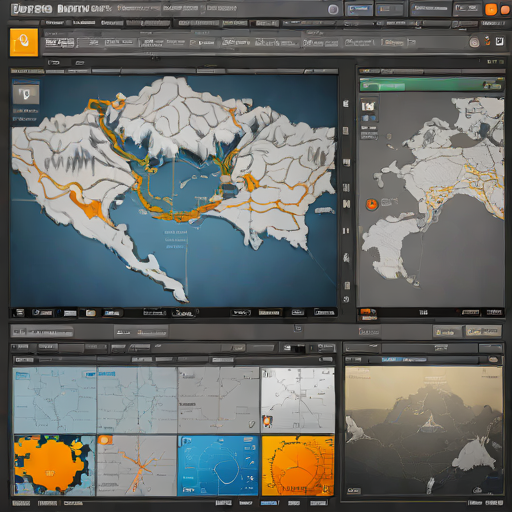The width and height of the screenshot is (512, 512).
Task: Click the top-left light blue grid map tile
Action: coord(55,400)
